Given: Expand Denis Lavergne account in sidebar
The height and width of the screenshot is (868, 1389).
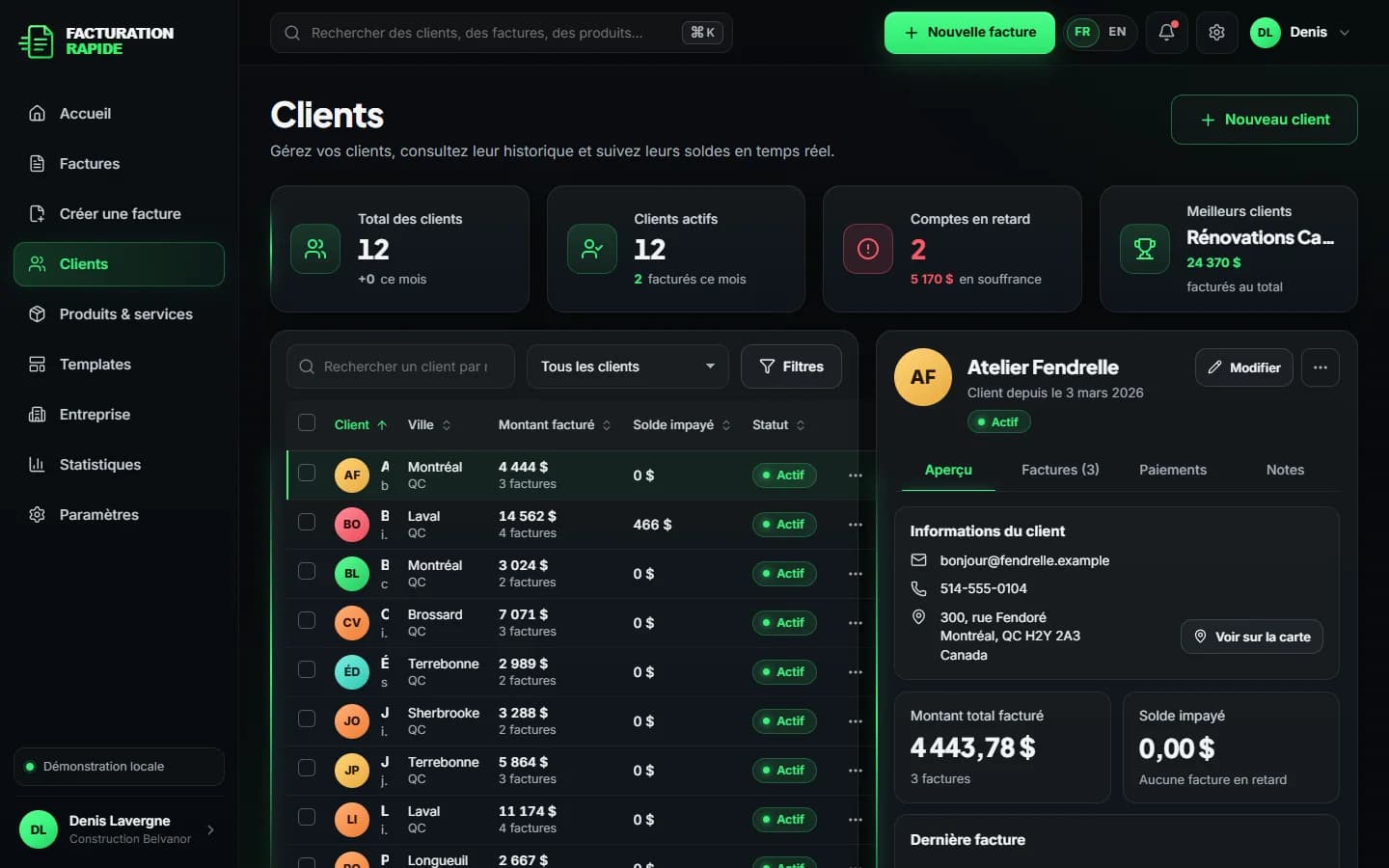Looking at the screenshot, I should [x=119, y=829].
